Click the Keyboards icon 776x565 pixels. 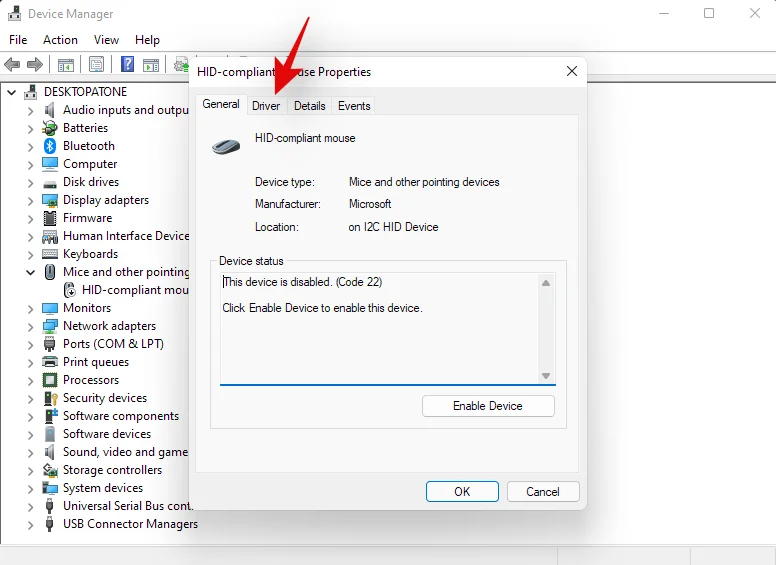click(49, 254)
